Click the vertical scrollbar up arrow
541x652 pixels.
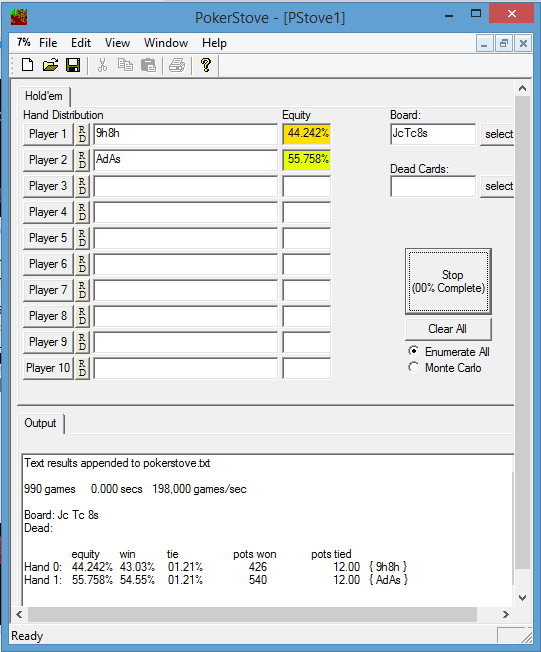523,88
